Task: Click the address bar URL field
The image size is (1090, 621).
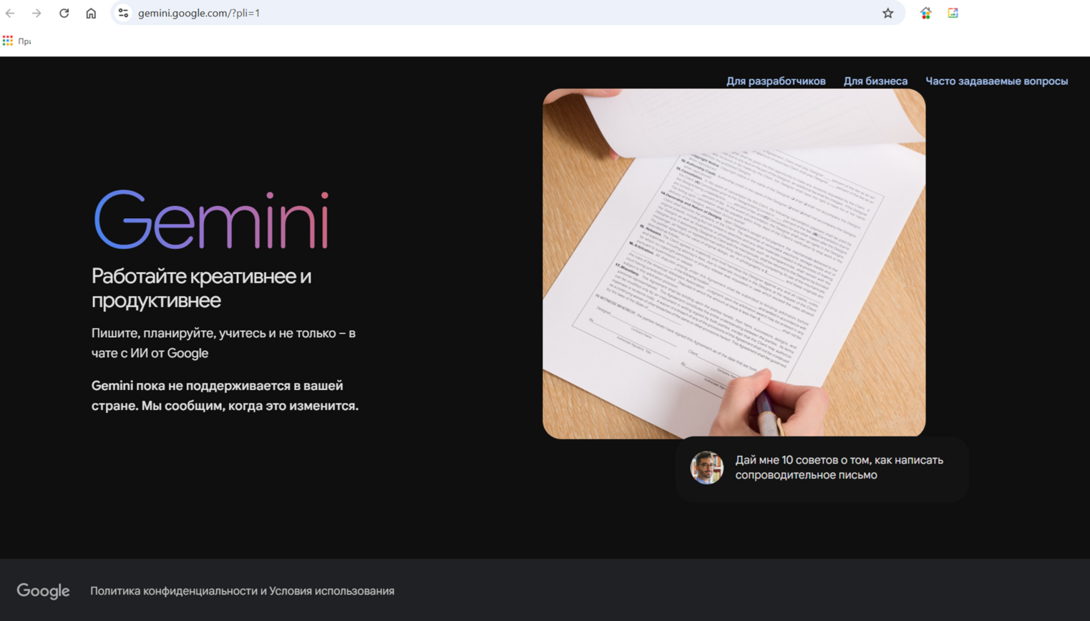Action: [x=506, y=13]
